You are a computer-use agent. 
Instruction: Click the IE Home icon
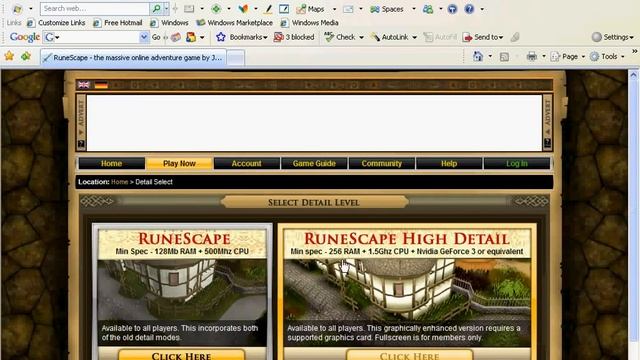[x=478, y=56]
